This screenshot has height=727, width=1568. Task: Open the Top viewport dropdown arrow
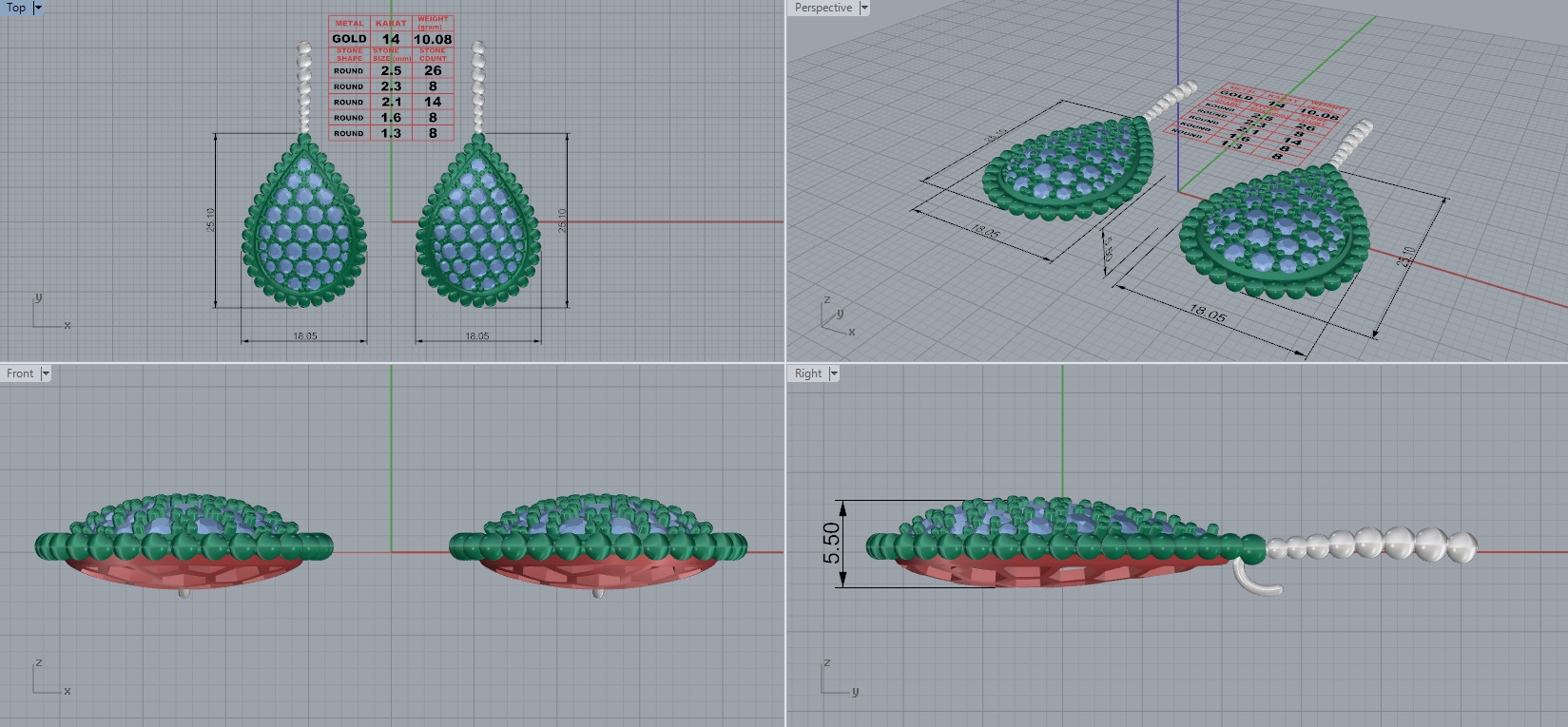38,8
